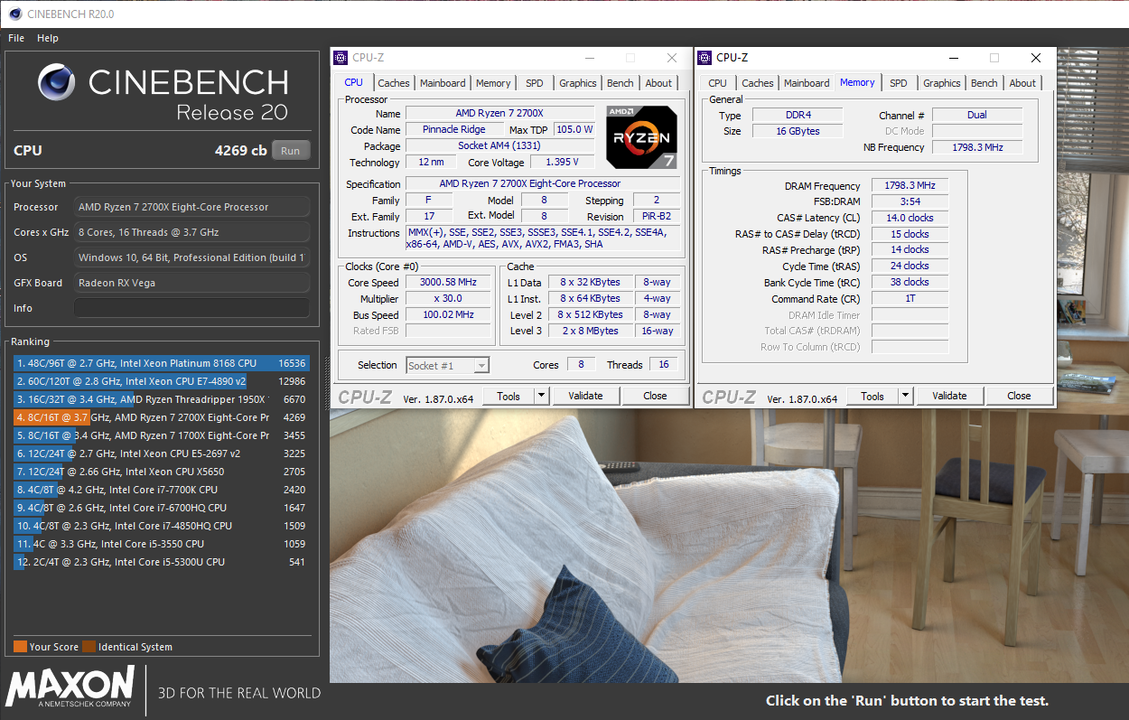Select ranking row Intel Core i7-7700K CPU
Image resolution: width=1129 pixels, height=720 pixels.
click(162, 490)
